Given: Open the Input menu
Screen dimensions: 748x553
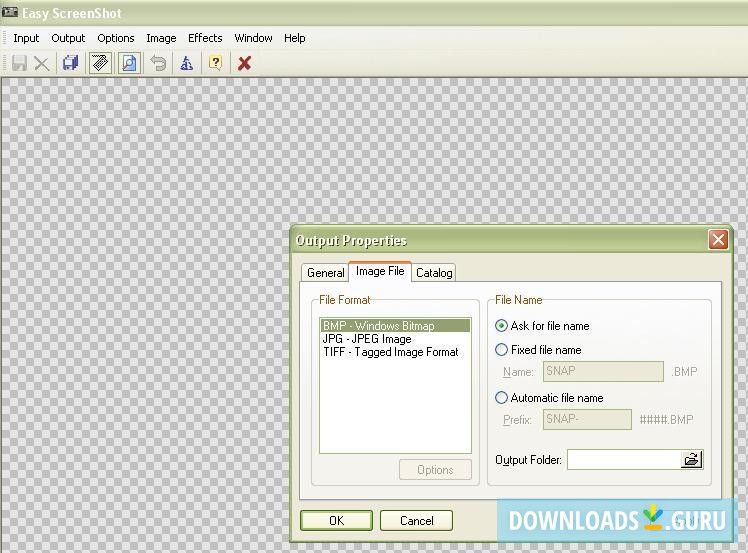Looking at the screenshot, I should 26,38.
